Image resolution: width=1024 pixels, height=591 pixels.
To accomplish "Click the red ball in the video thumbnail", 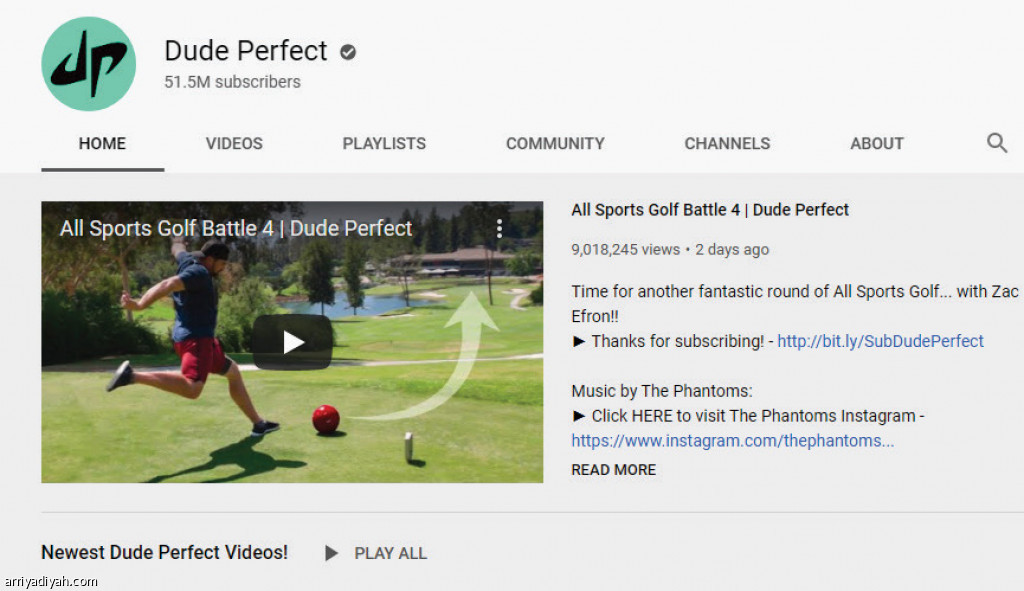I will click(326, 419).
